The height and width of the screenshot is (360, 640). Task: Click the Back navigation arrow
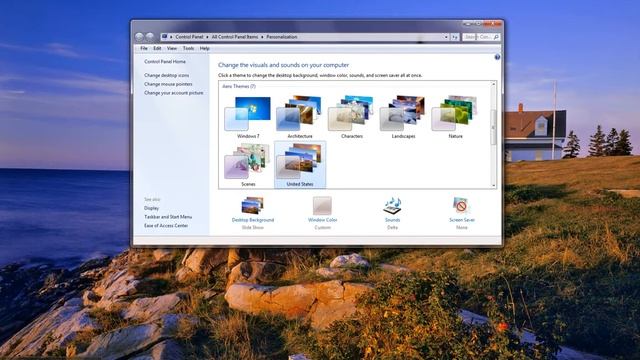(x=139, y=37)
